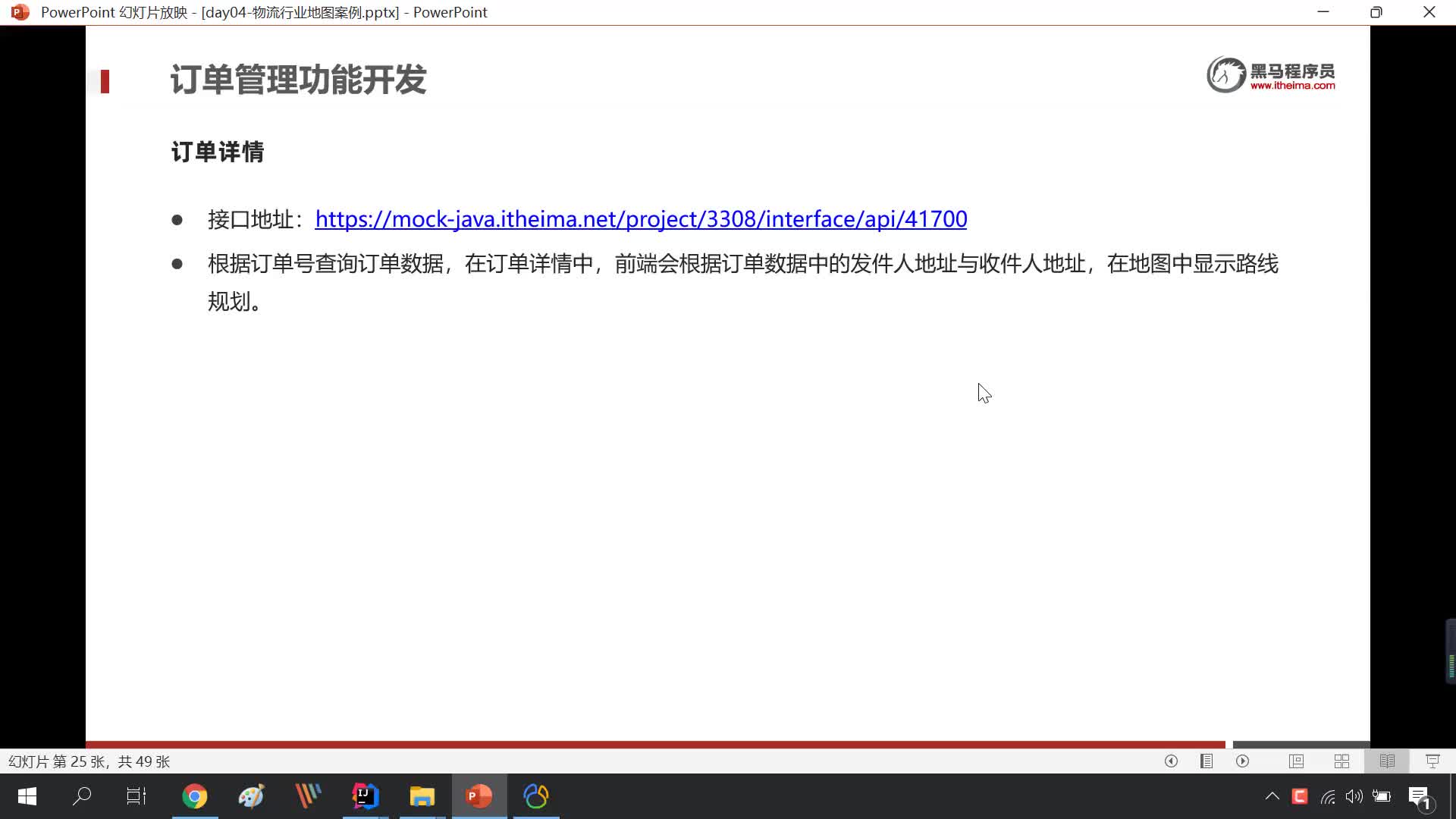Switch to Slide Sorter view
The width and height of the screenshot is (1456, 819).
coord(1341,761)
